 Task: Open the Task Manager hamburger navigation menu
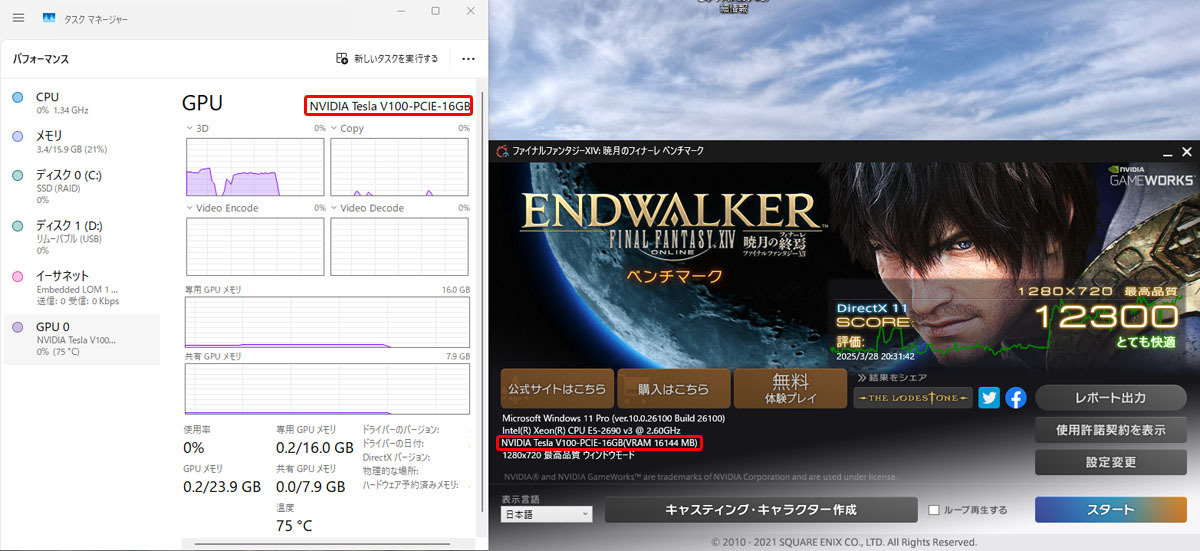coord(18,18)
